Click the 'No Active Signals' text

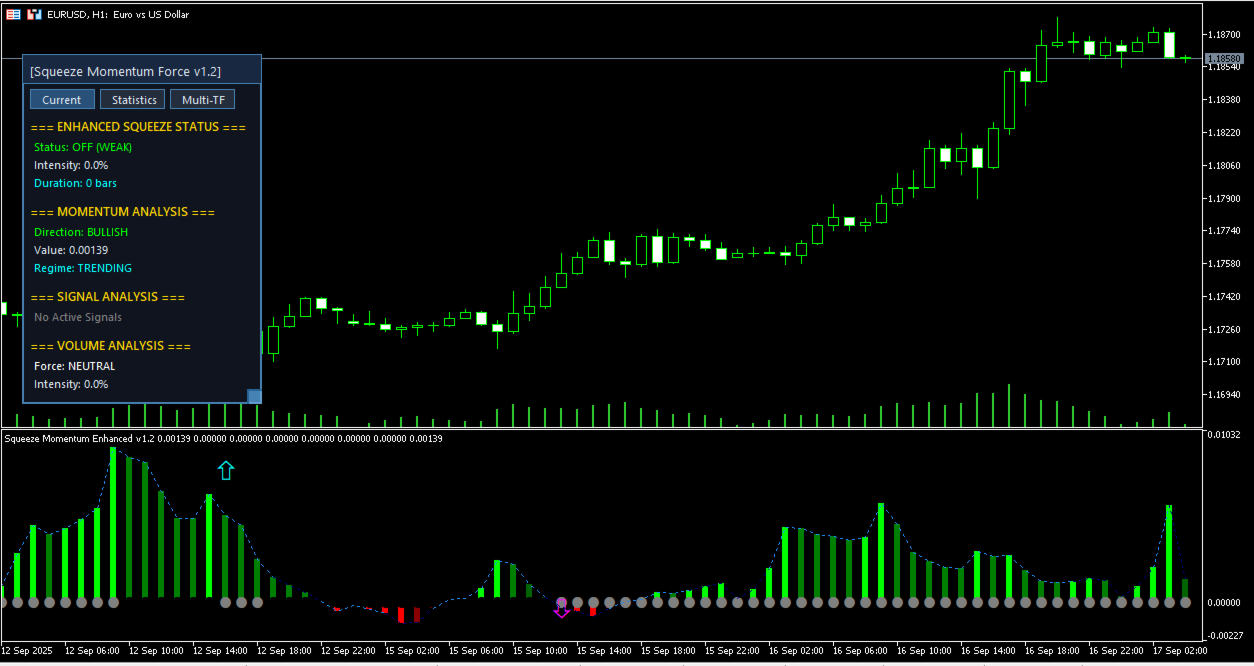coord(78,317)
